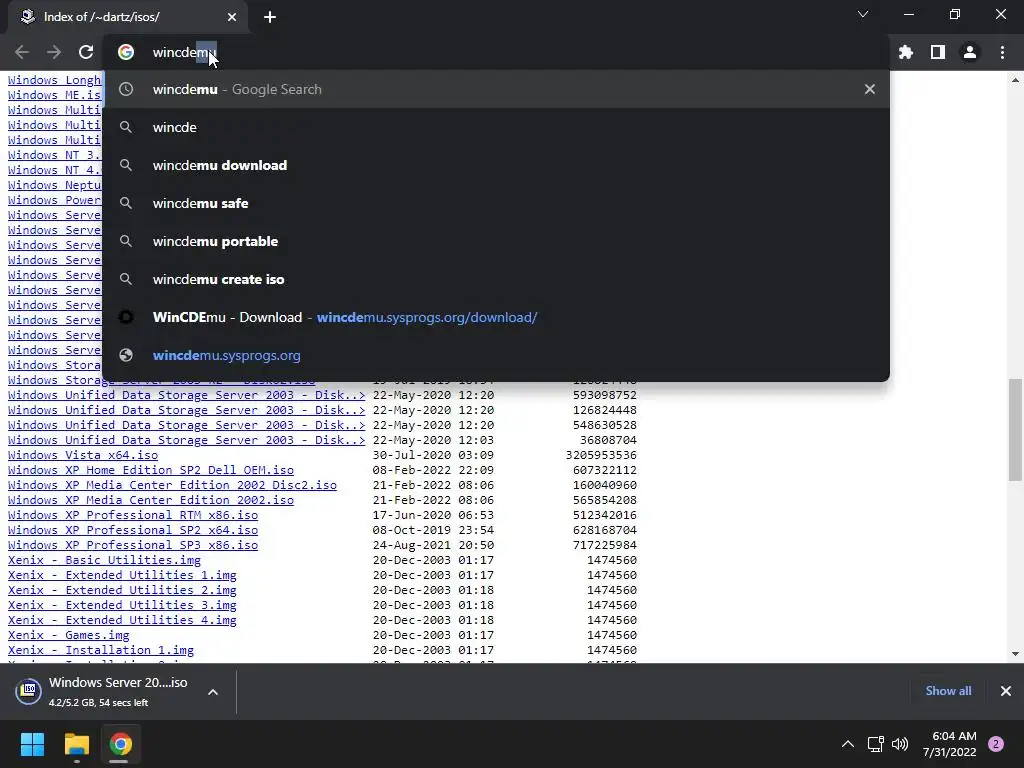Click the date 24-Aug-2021 20:50
This screenshot has height=768, width=1024.
tap(433, 545)
